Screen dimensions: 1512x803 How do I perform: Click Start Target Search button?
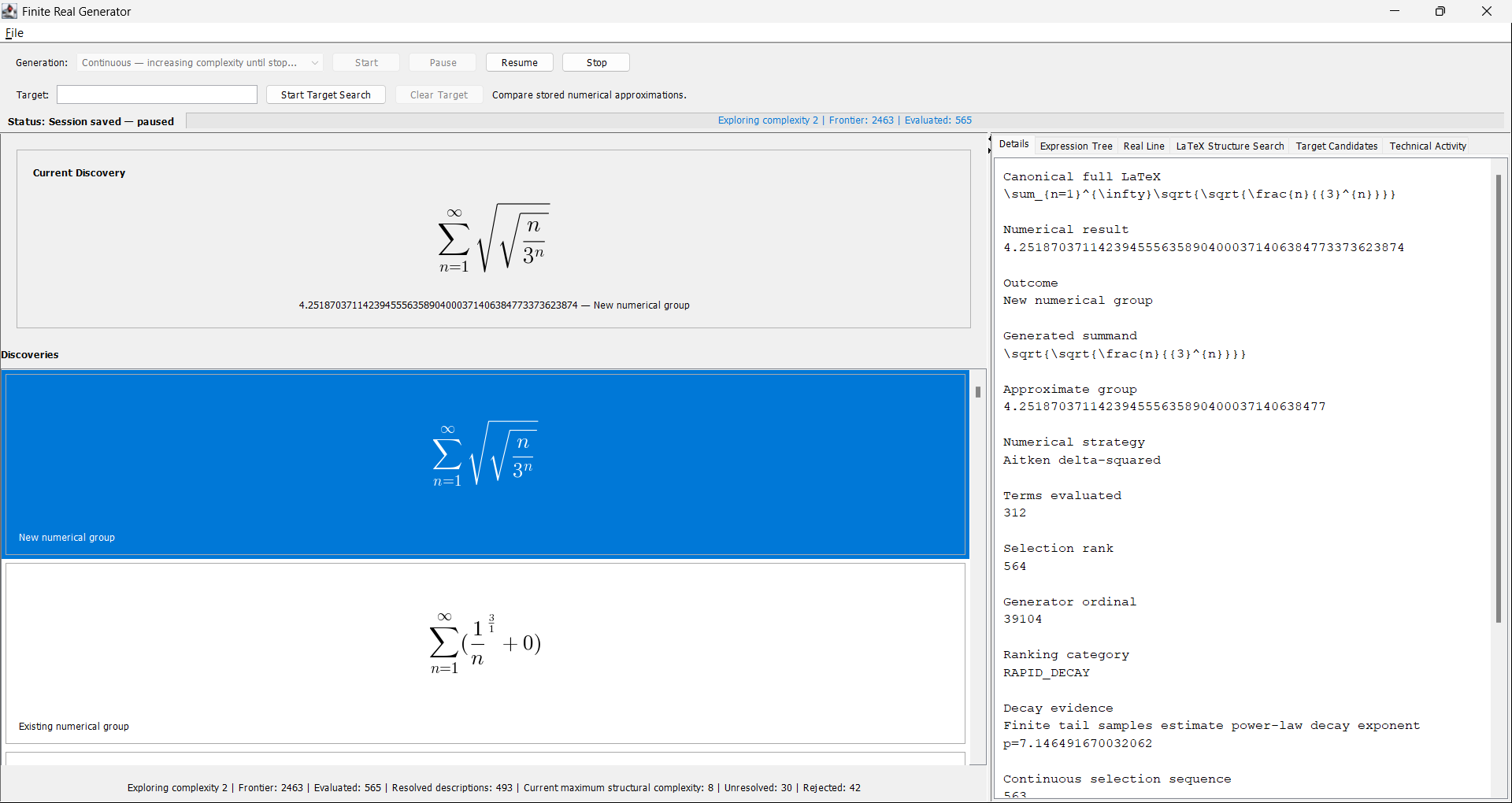click(325, 94)
